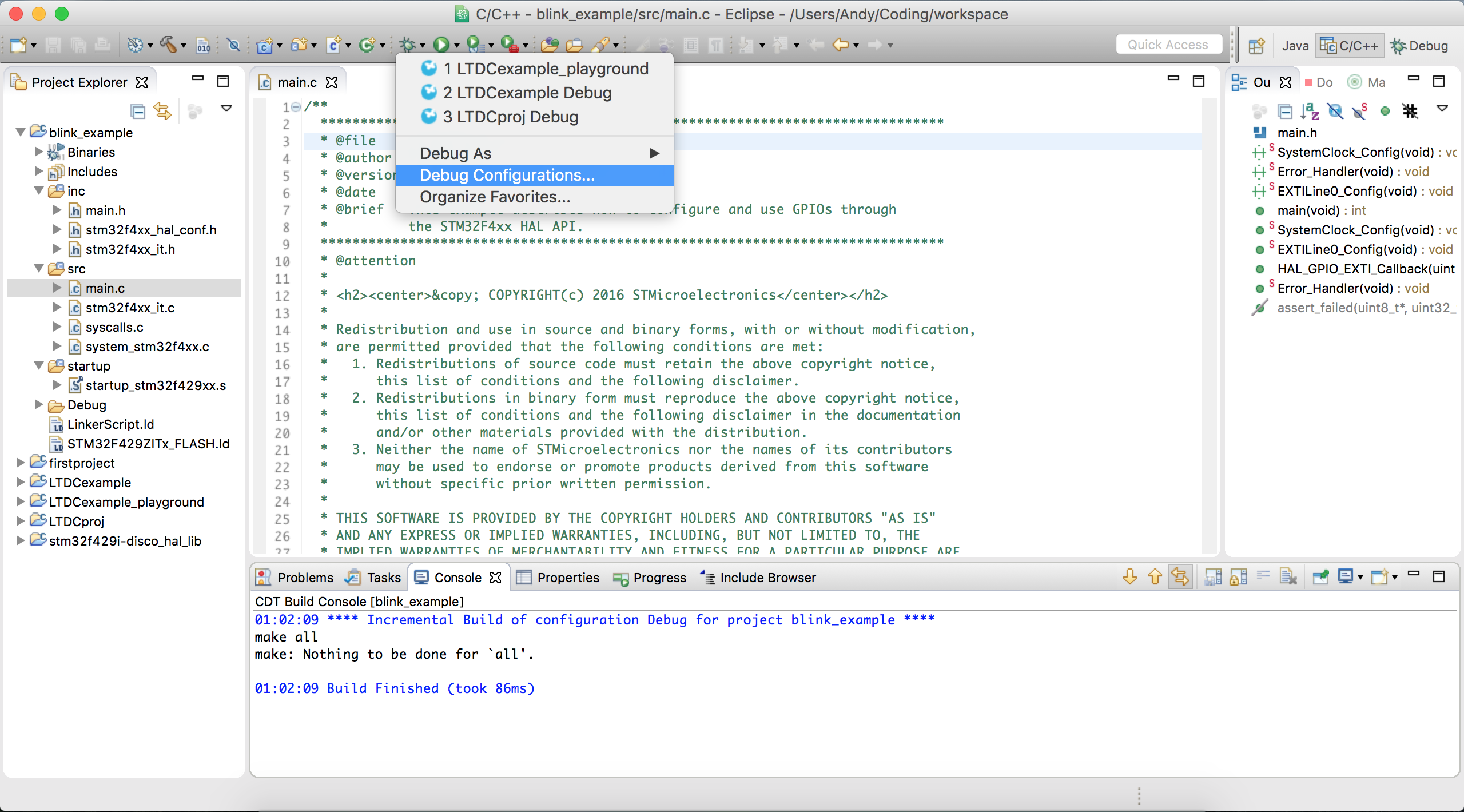Screen dimensions: 1464x812
Task: Click the New Class green C icon
Action: 367,45
